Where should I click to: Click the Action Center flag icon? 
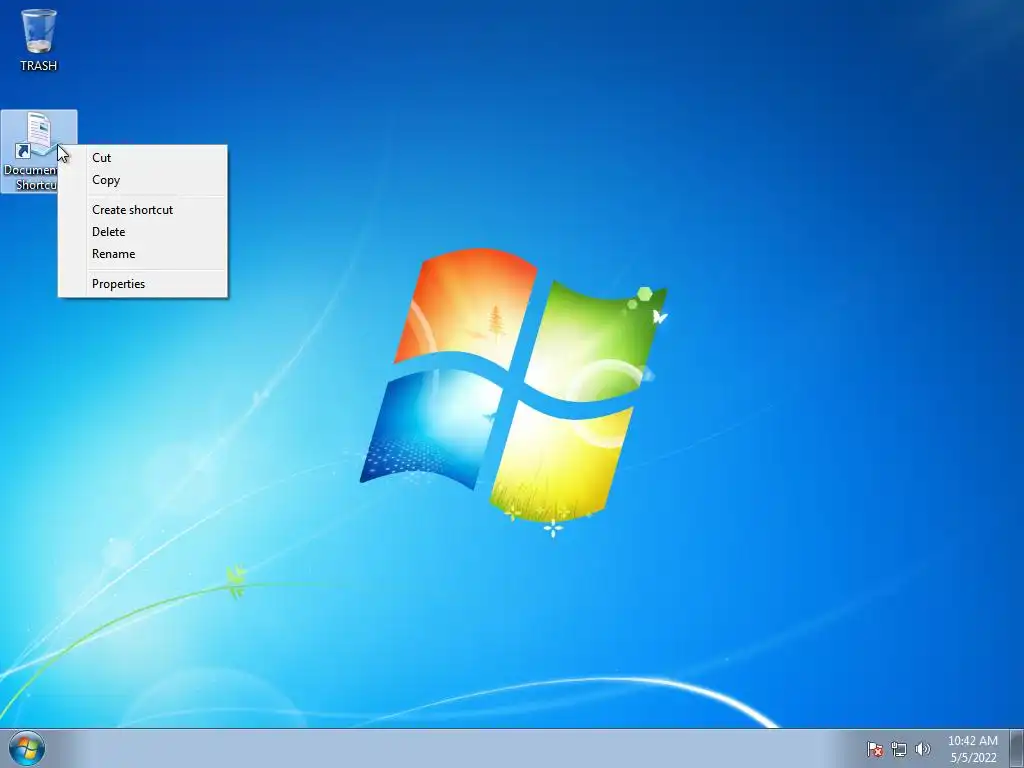coord(875,749)
